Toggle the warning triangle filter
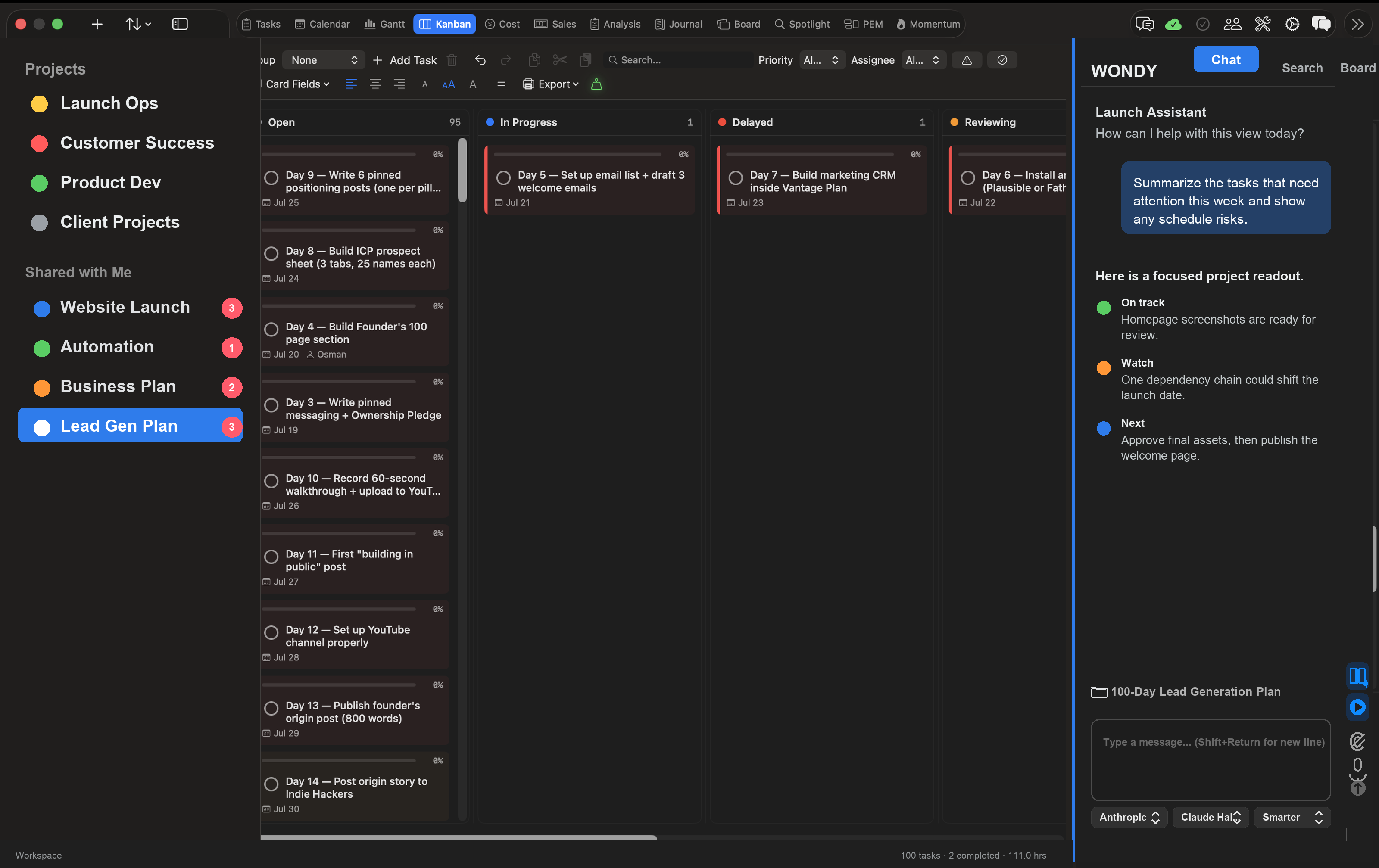The image size is (1379, 868). (x=967, y=60)
